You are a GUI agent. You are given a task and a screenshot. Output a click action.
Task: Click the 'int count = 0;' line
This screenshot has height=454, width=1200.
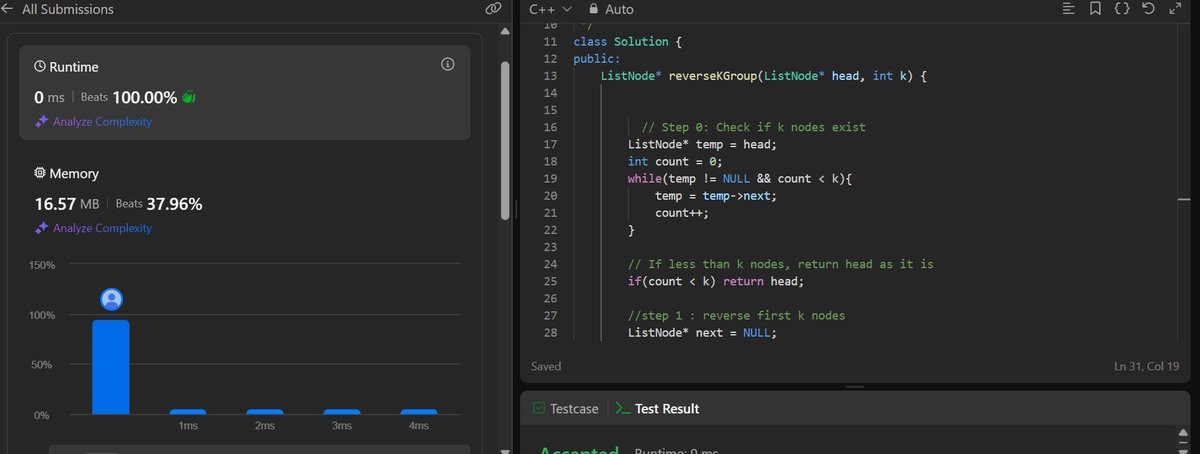pyautogui.click(x=675, y=161)
